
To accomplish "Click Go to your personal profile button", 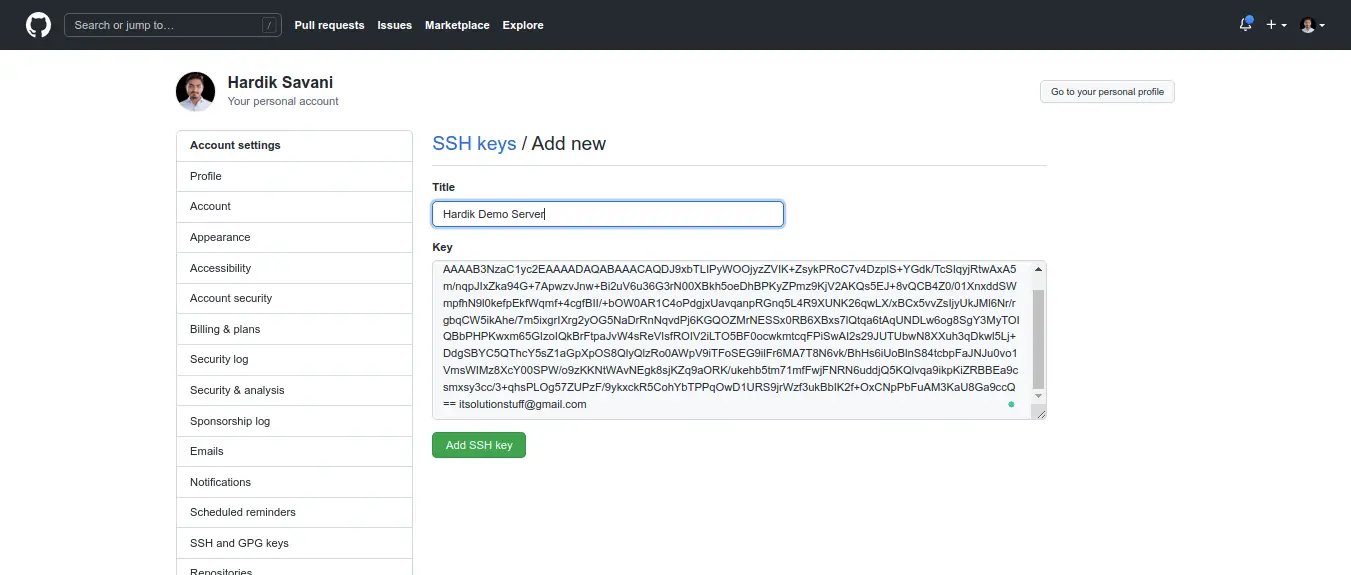I will point(1107,92).
